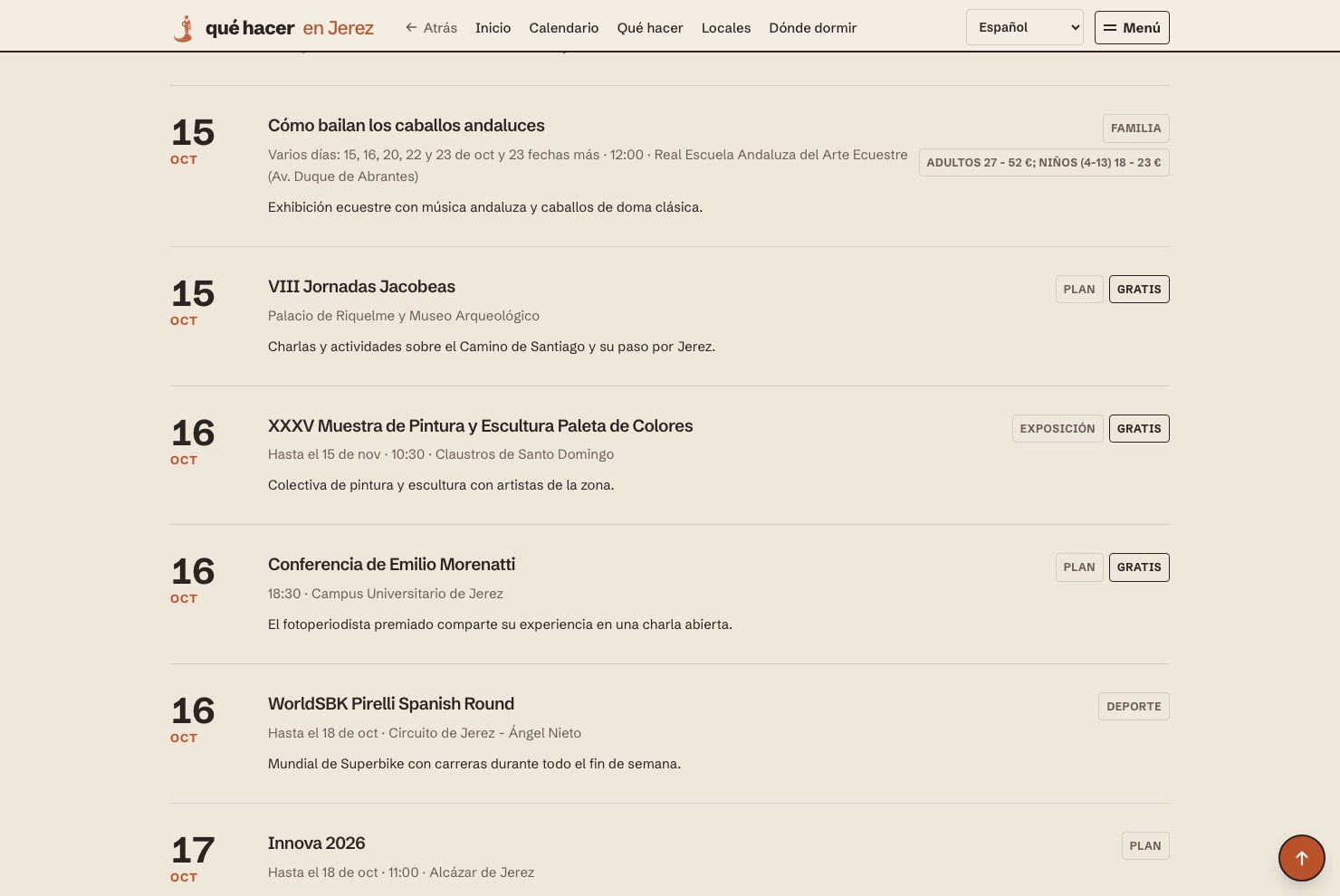Viewport: 1340px width, 896px height.
Task: Open the Calendario nav item
Action: point(564,28)
